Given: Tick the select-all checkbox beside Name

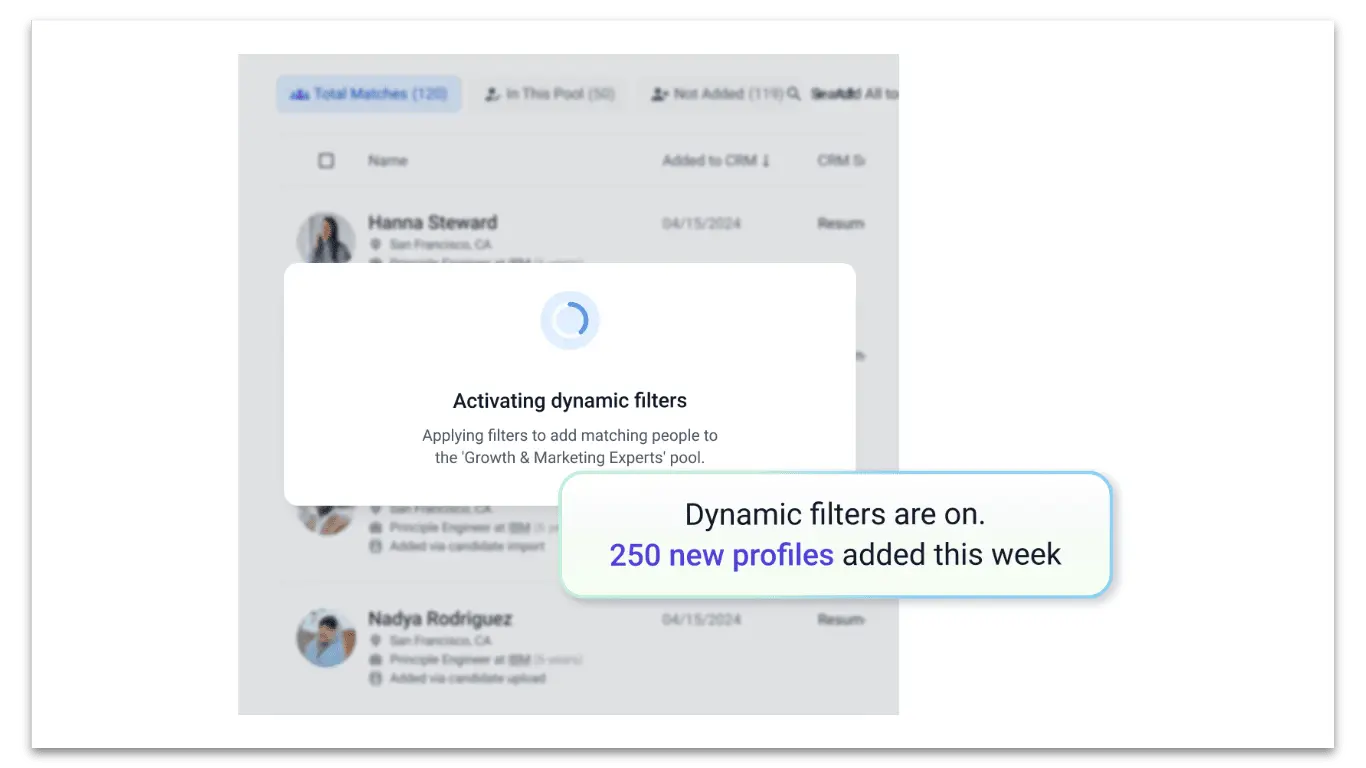Looking at the screenshot, I should point(326,160).
